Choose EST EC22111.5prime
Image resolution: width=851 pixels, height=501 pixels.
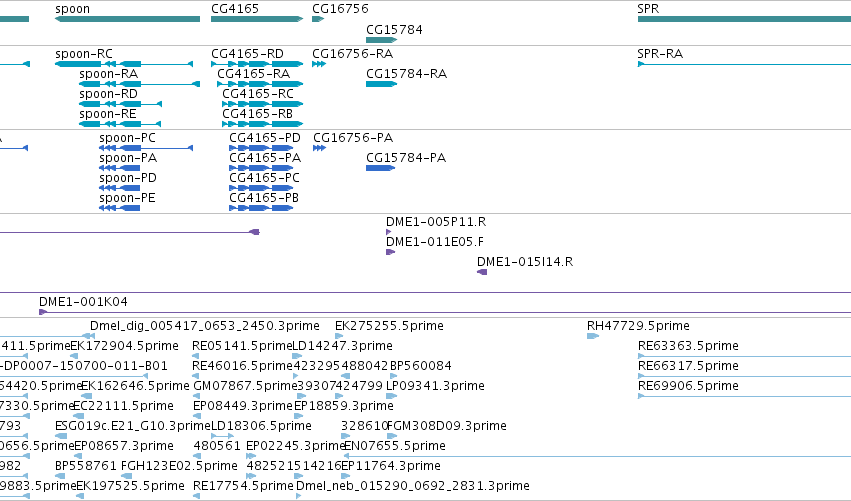pyautogui.click(x=123, y=406)
